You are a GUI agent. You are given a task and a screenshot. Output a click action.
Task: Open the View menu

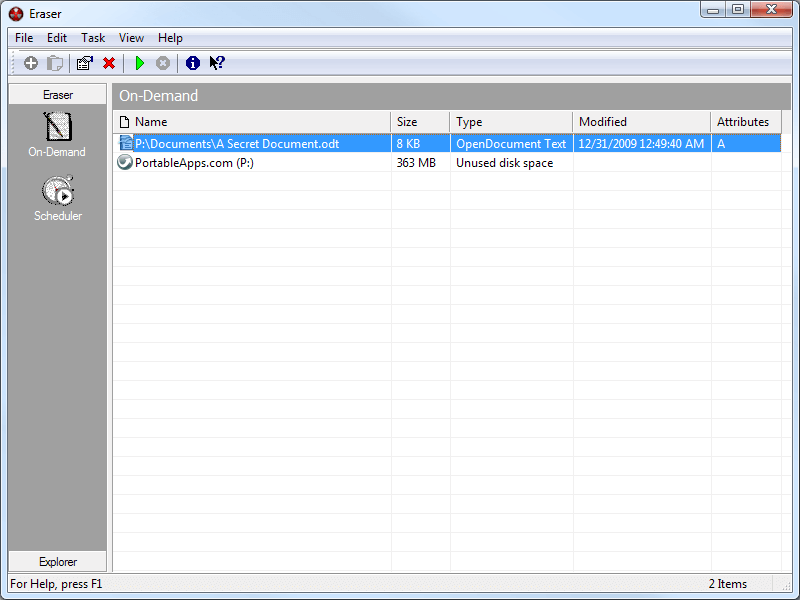pos(130,37)
